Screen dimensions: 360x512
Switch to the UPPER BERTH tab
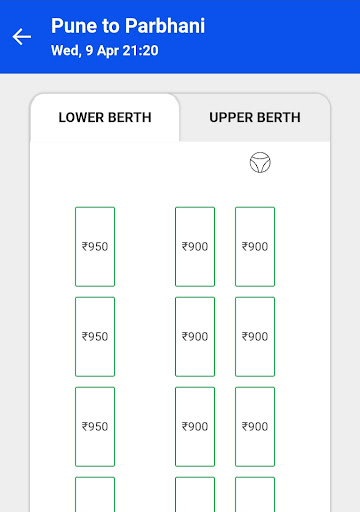[255, 117]
